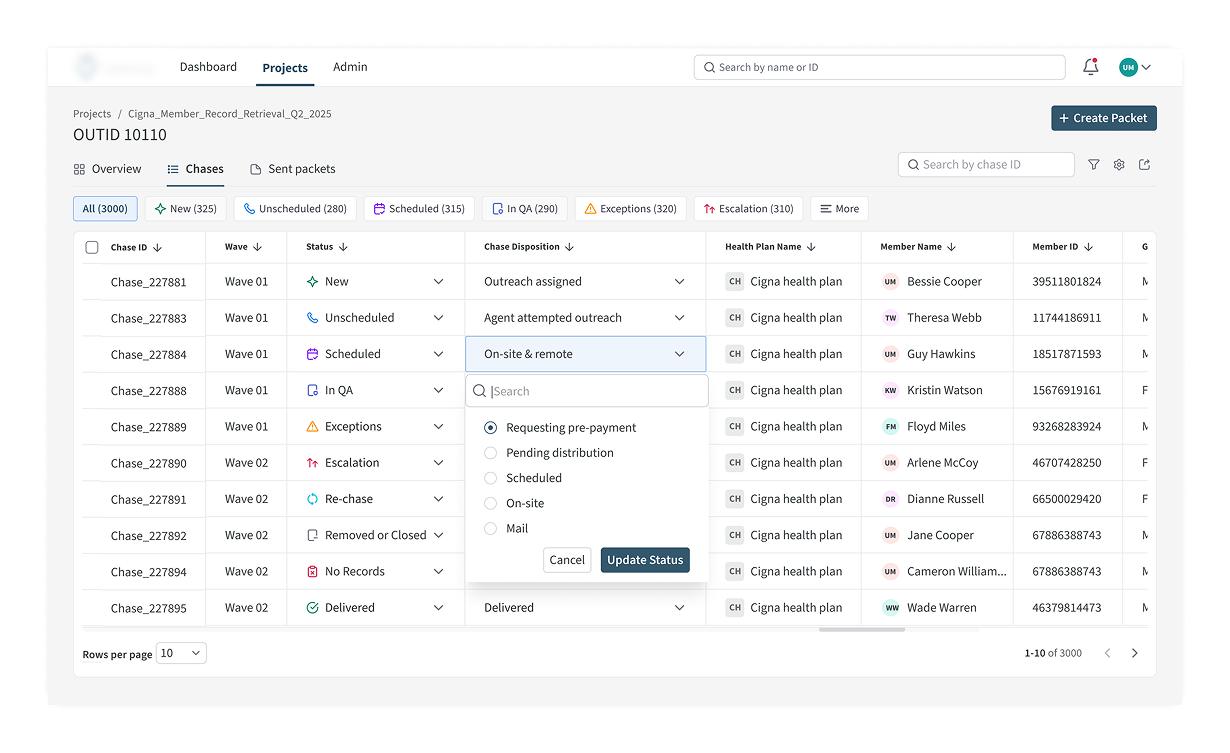Go to next page arrow

[x=1134, y=653]
